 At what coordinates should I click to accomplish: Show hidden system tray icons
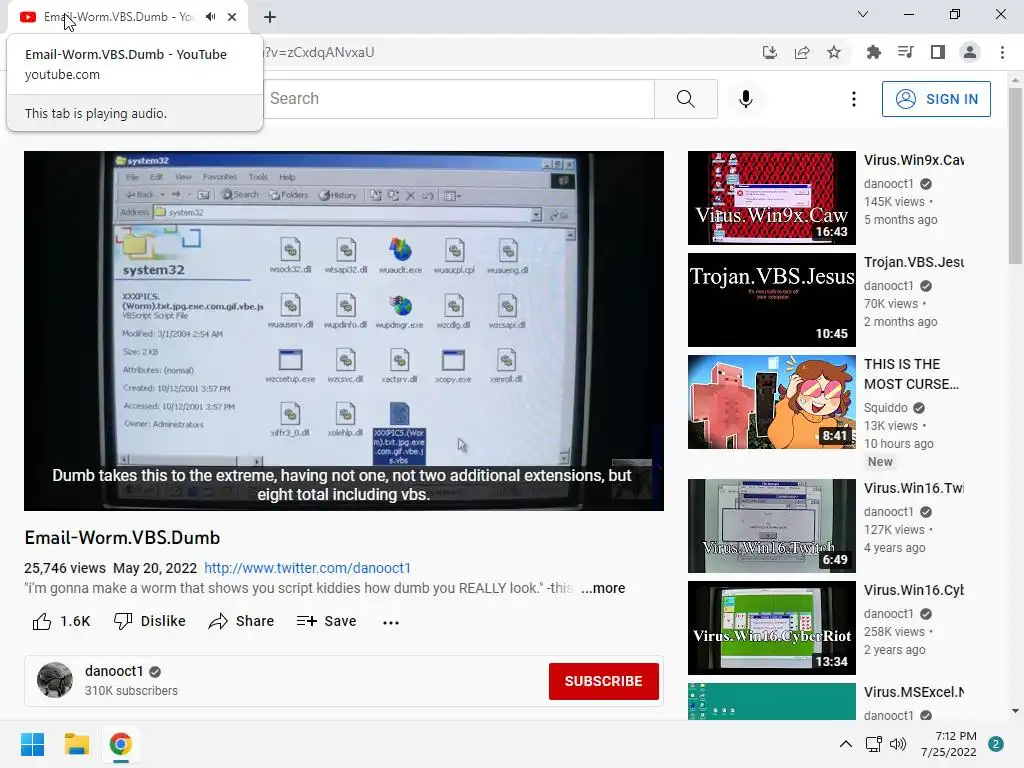(x=845, y=744)
